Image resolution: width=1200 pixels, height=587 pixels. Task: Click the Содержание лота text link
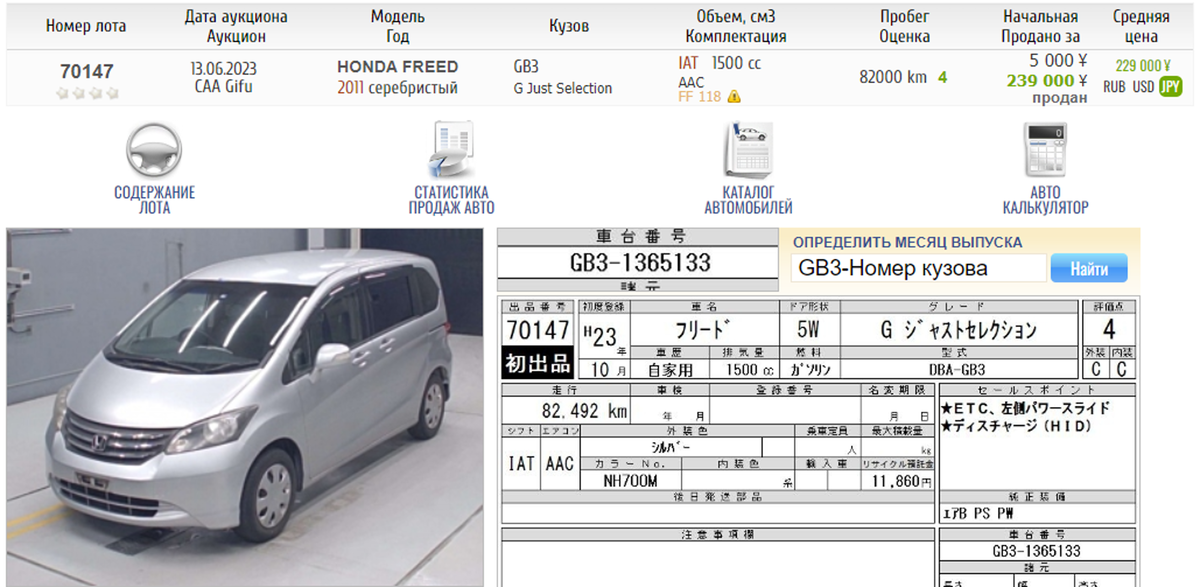pos(154,200)
